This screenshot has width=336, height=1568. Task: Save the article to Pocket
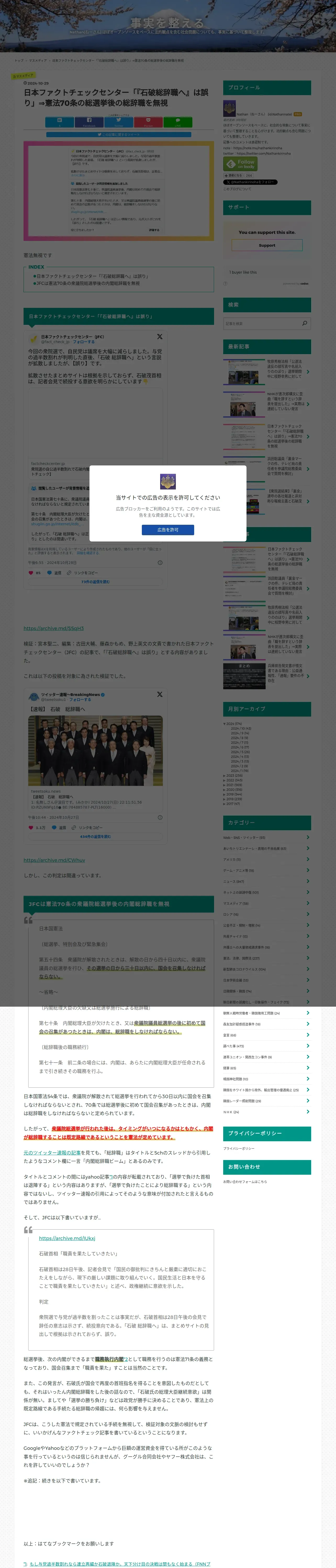pos(148,122)
